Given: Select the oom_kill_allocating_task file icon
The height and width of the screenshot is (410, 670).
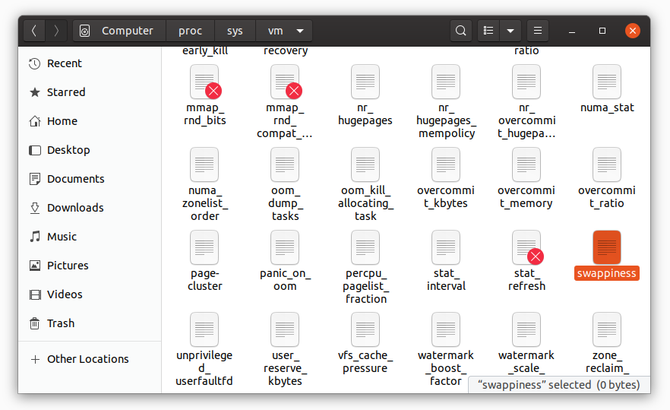Looking at the screenshot, I should (365, 164).
